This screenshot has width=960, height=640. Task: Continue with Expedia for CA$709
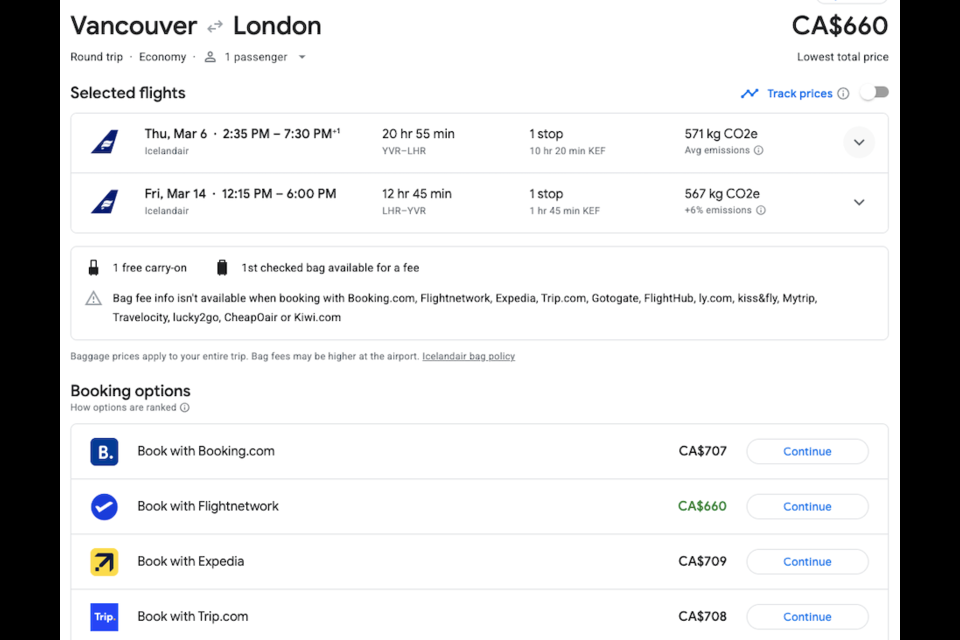pos(807,562)
